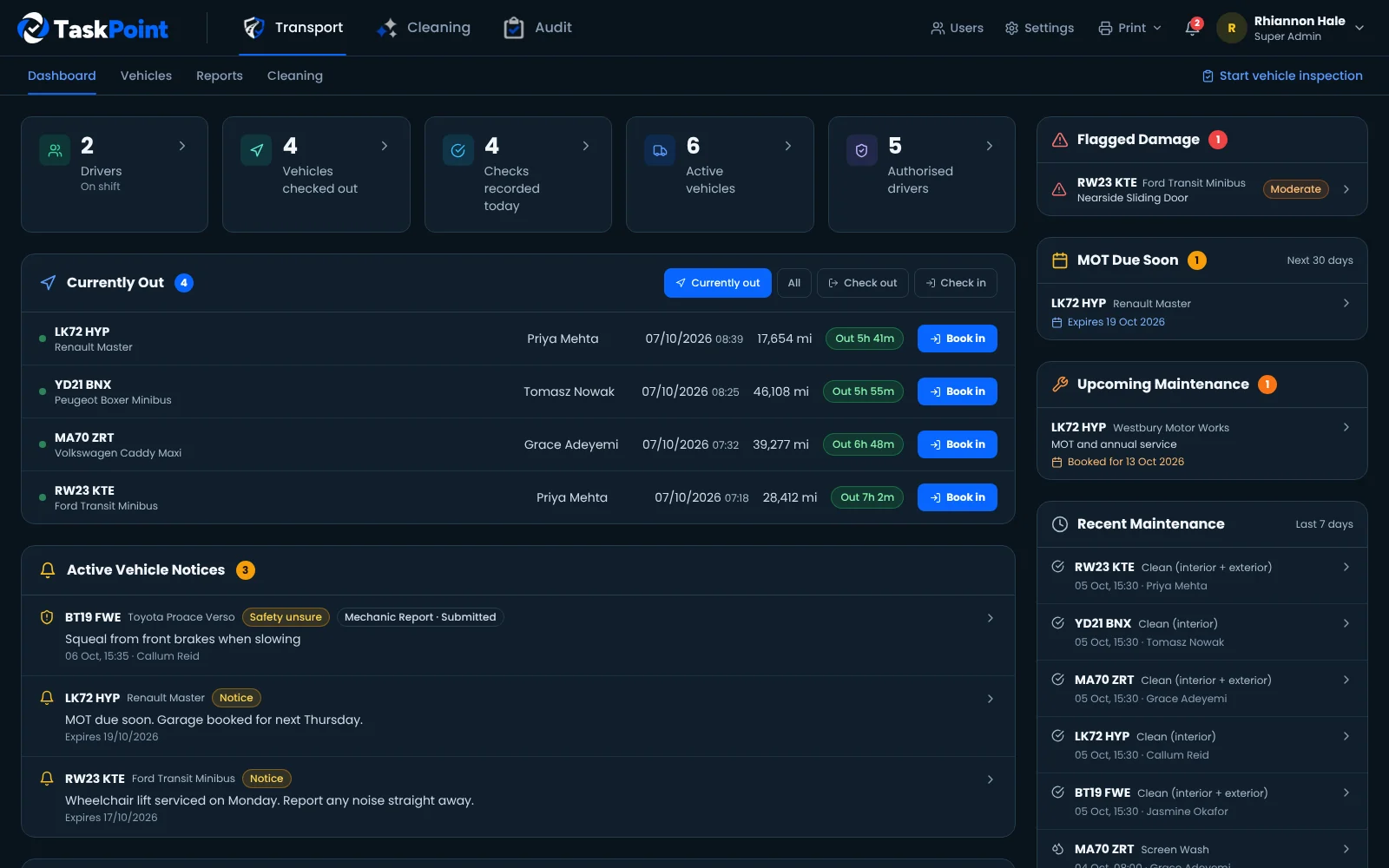Expand the BT19 FWE brake notice chevron
The width and height of the screenshot is (1389, 868).
[x=991, y=618]
